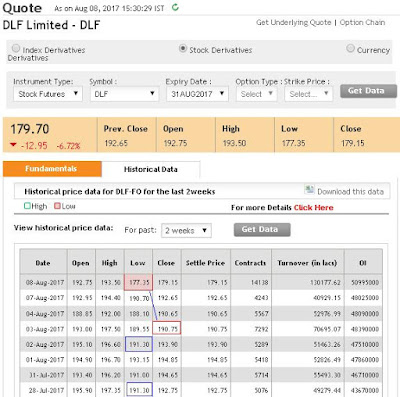This screenshot has width=400, height=397.
Task: Click the Download this data link
Action: point(350,192)
